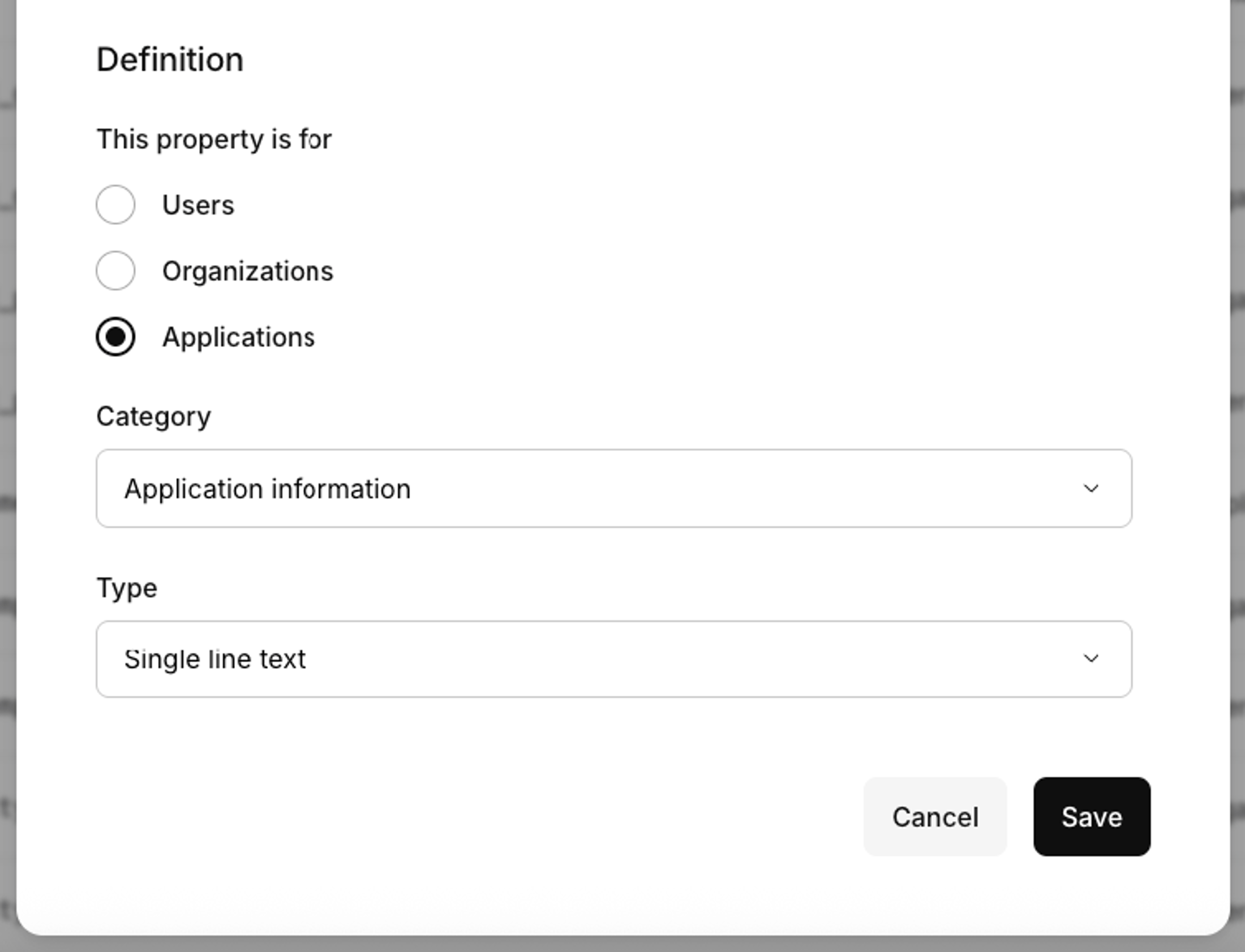Image resolution: width=1245 pixels, height=952 pixels.
Task: Open the Category dropdown
Action: point(613,489)
